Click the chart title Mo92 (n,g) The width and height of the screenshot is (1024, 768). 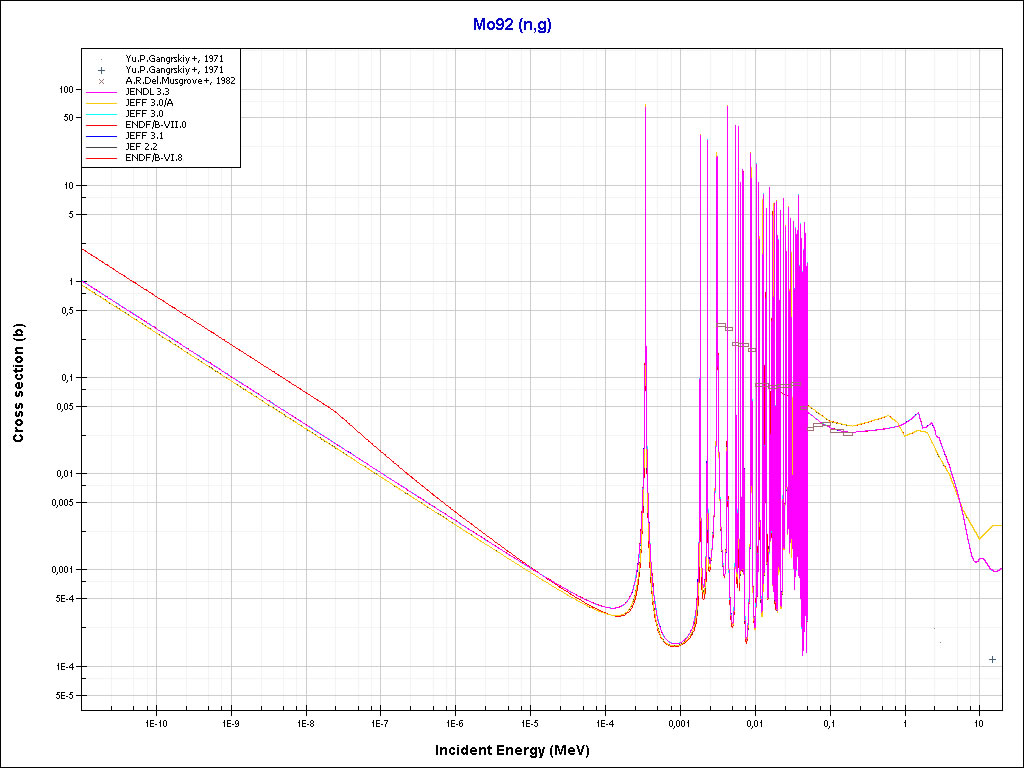tap(512, 25)
